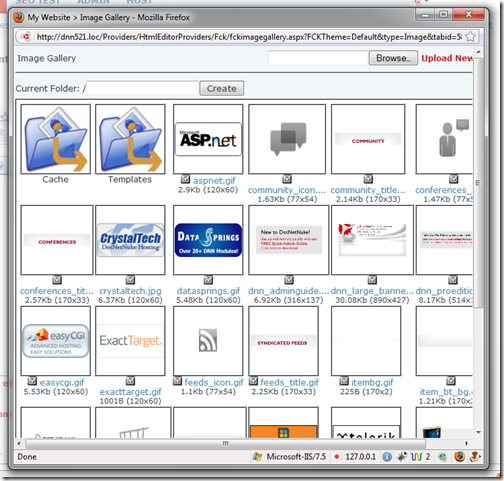Image resolution: width=504 pixels, height=481 pixels.
Task: Open the exacttarget.gif link
Action: point(130,392)
